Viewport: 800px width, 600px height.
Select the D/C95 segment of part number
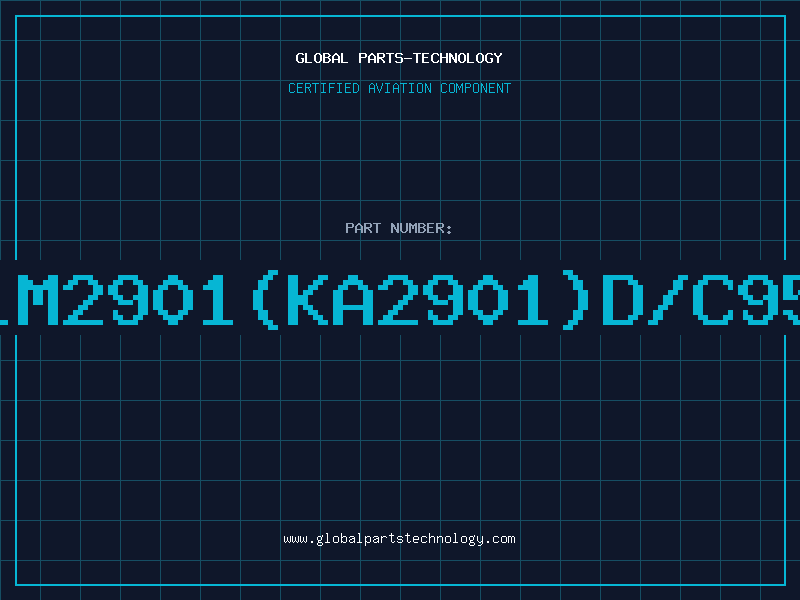tap(701, 299)
